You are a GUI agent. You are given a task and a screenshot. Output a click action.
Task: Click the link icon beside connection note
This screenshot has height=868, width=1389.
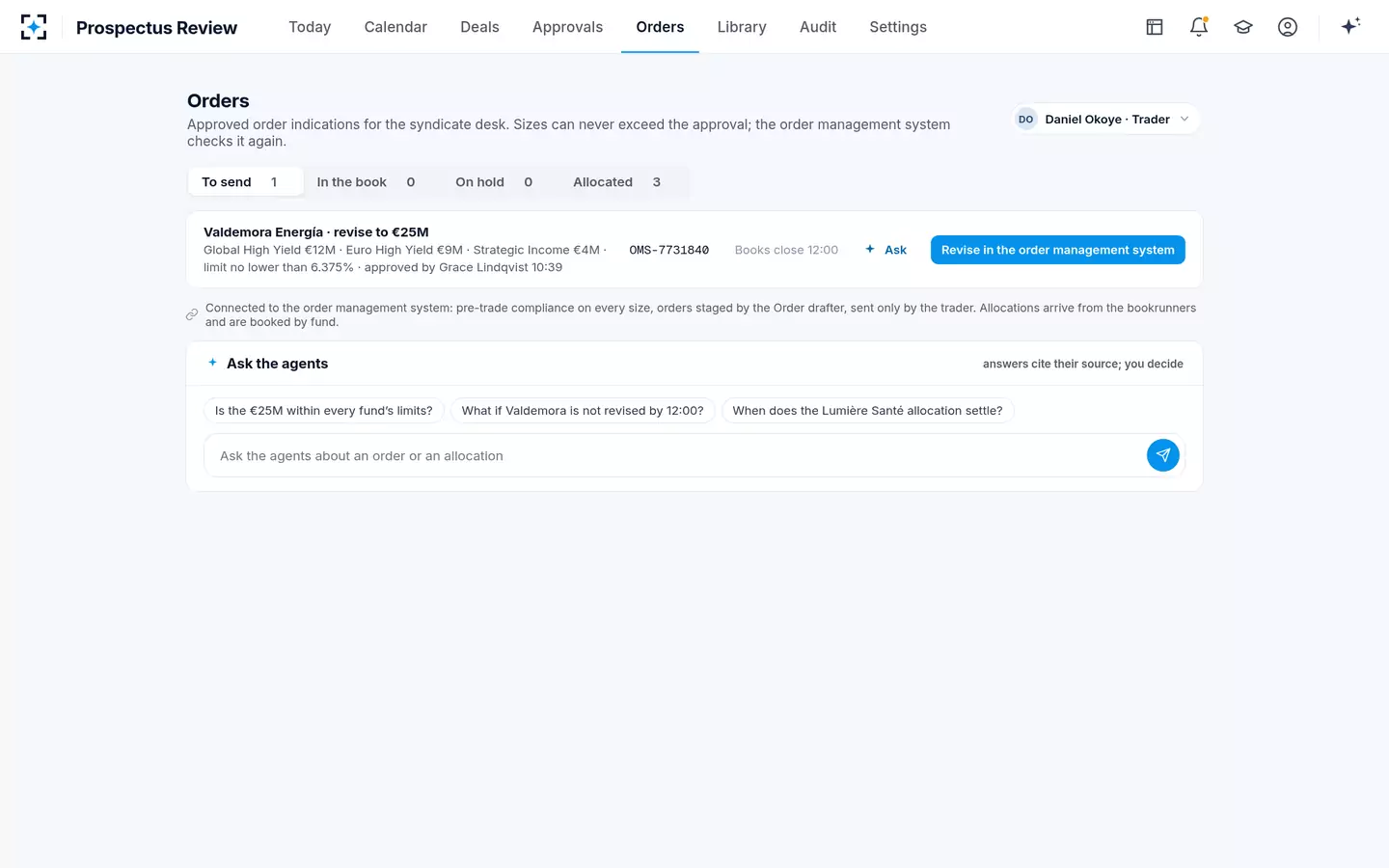tap(192, 314)
